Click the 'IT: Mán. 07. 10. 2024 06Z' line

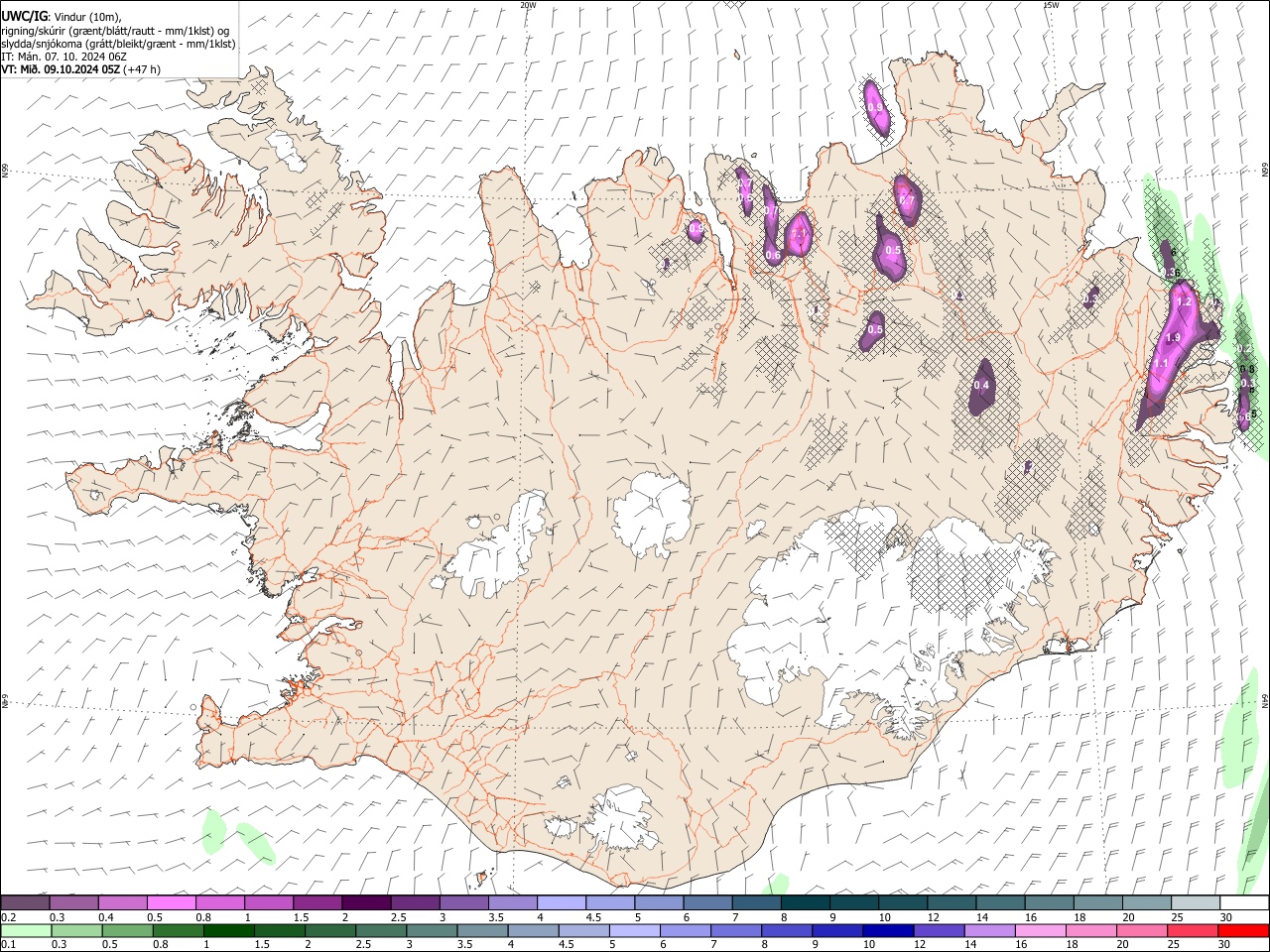[x=63, y=57]
